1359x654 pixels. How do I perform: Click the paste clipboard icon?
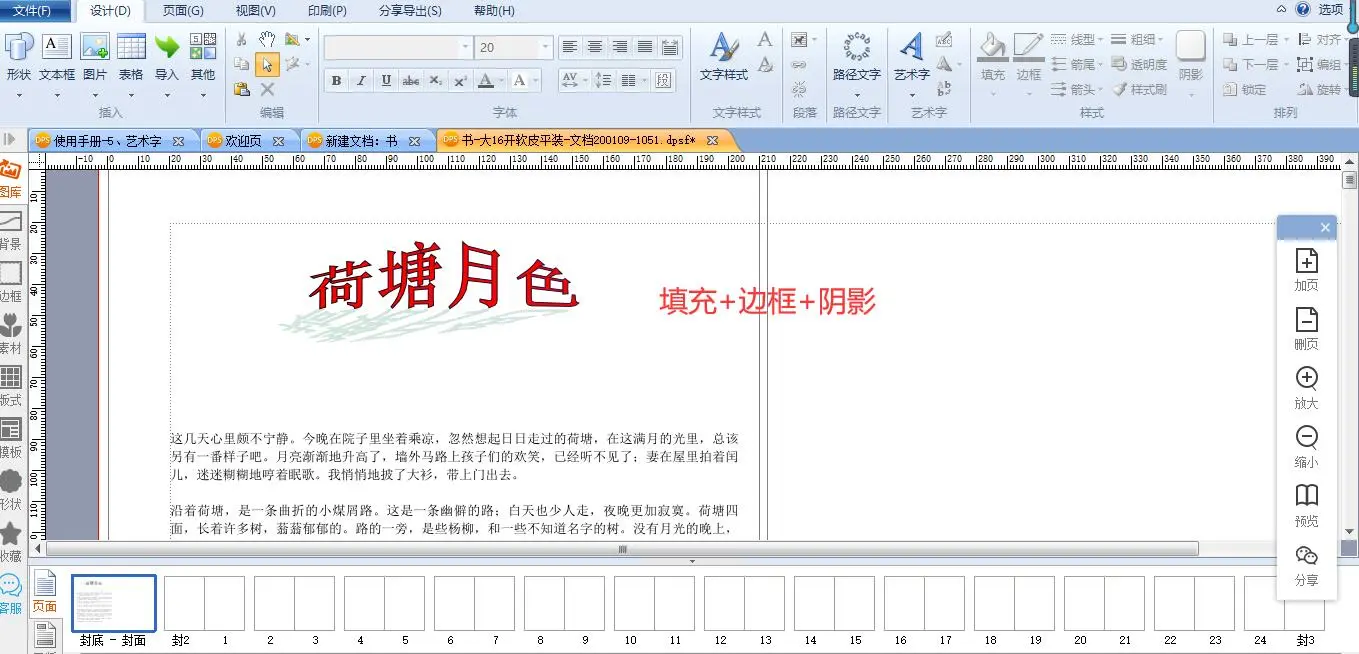point(241,89)
